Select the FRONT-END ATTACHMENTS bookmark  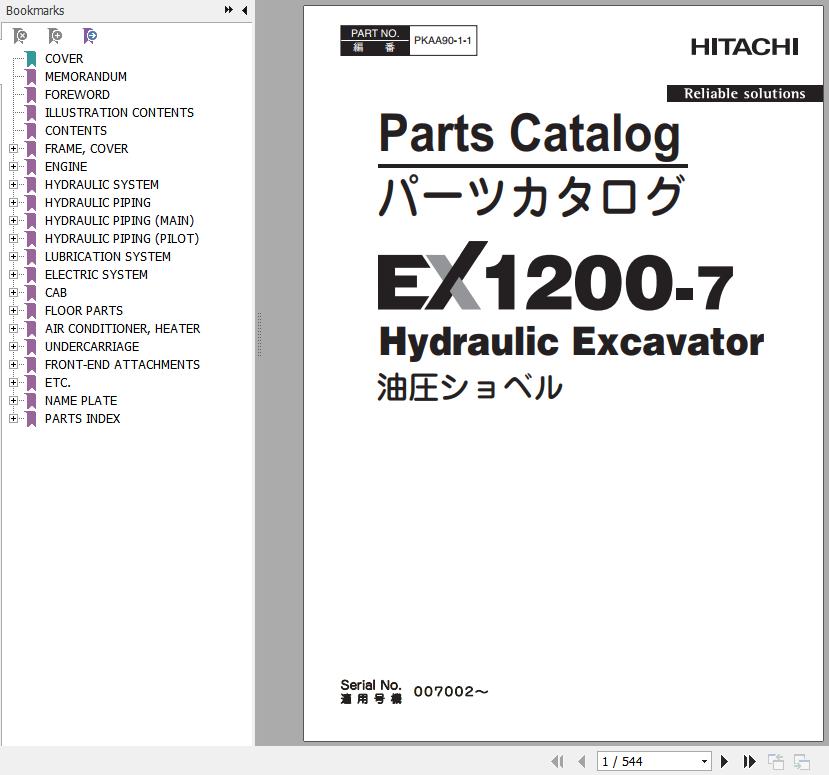(x=122, y=364)
